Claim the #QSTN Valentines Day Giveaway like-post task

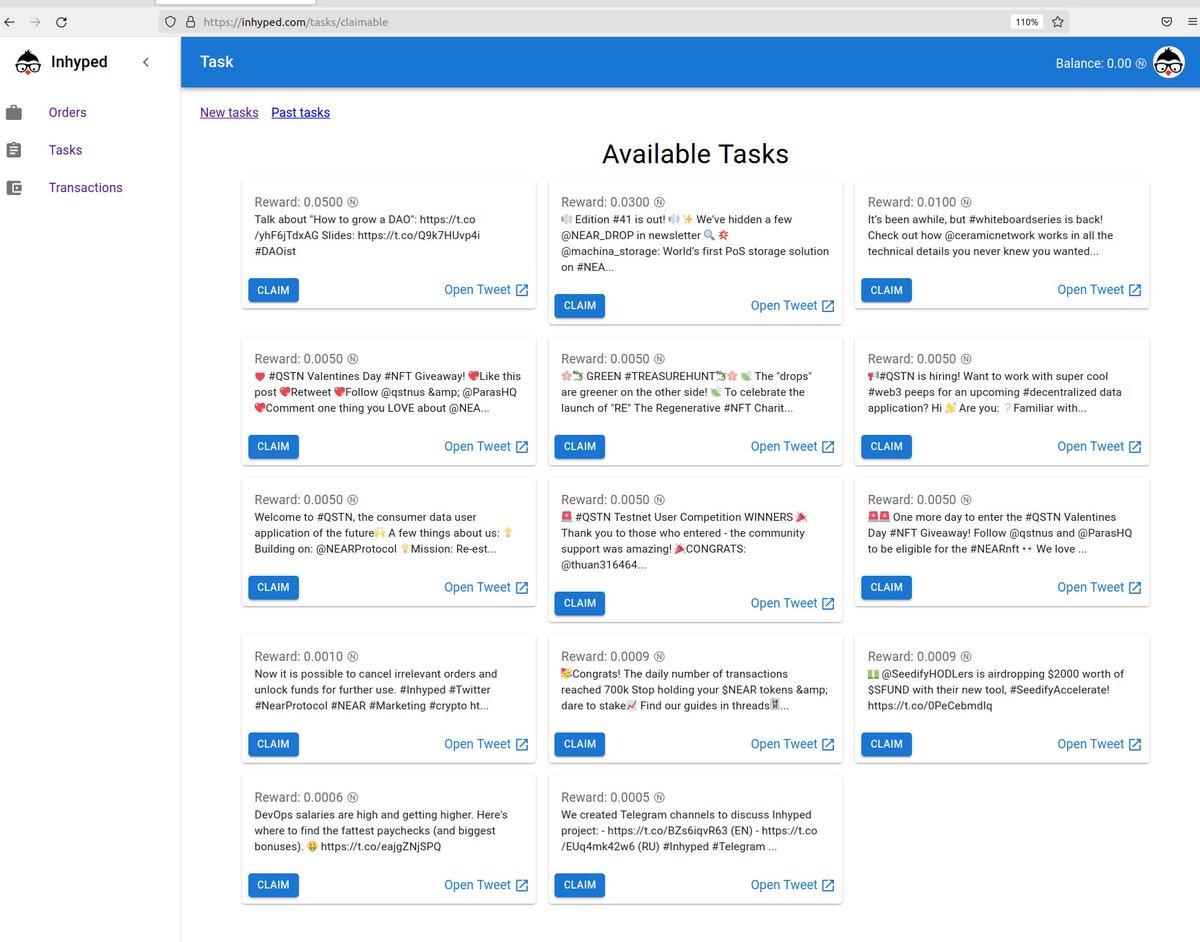click(x=273, y=447)
